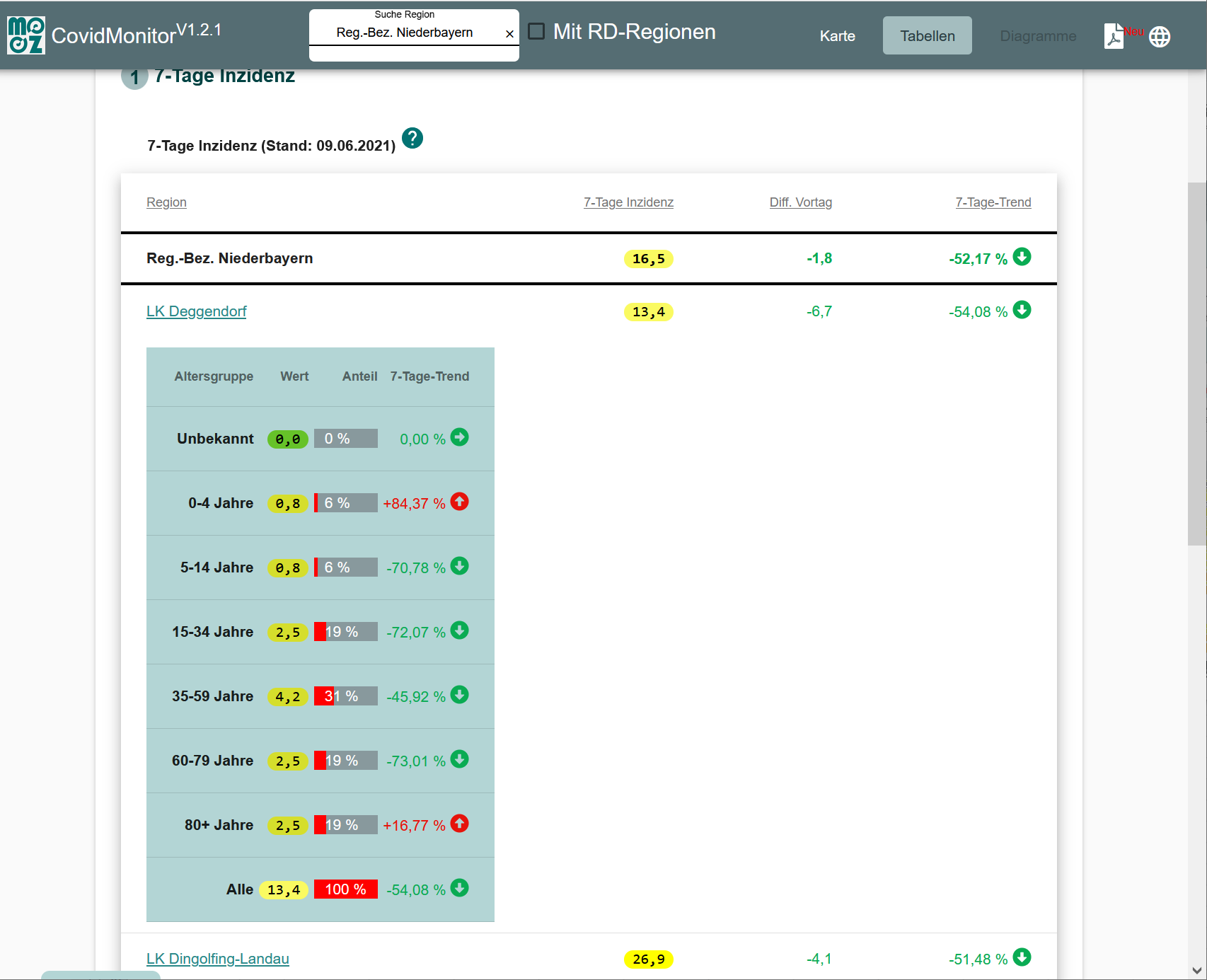Viewport: 1207px width, 980px height.
Task: Open the LK Dingolfing-Landau link
Action: (218, 959)
